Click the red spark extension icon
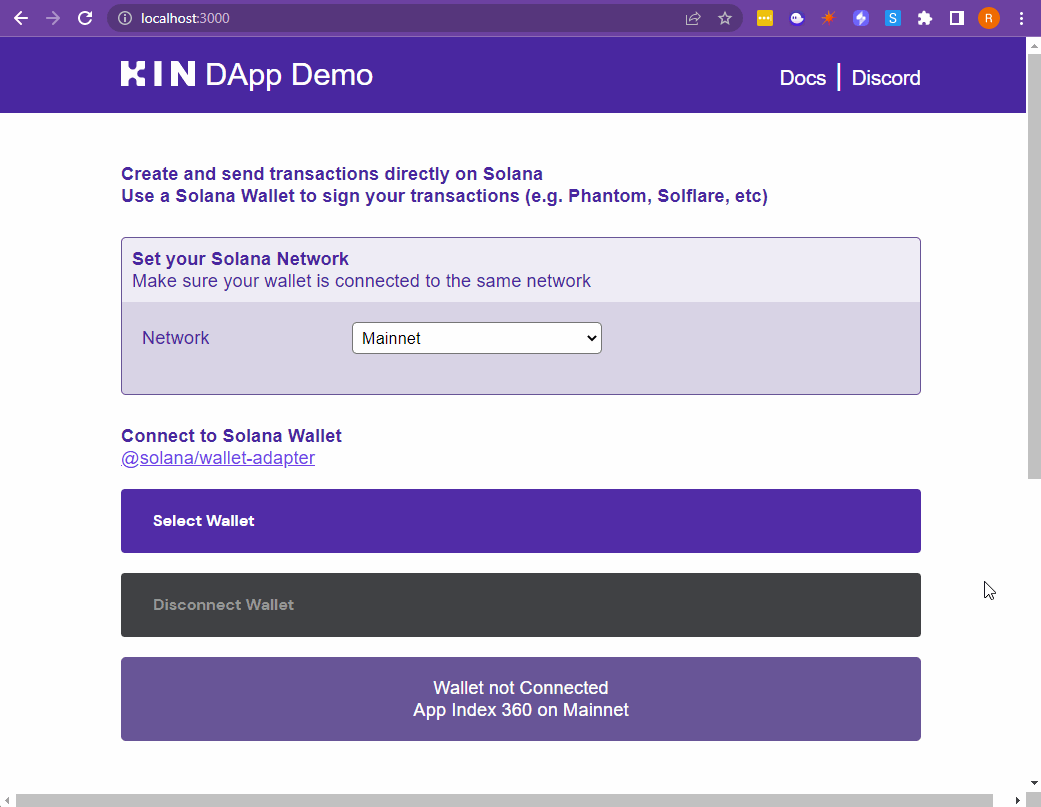The width and height of the screenshot is (1041, 807). (829, 18)
